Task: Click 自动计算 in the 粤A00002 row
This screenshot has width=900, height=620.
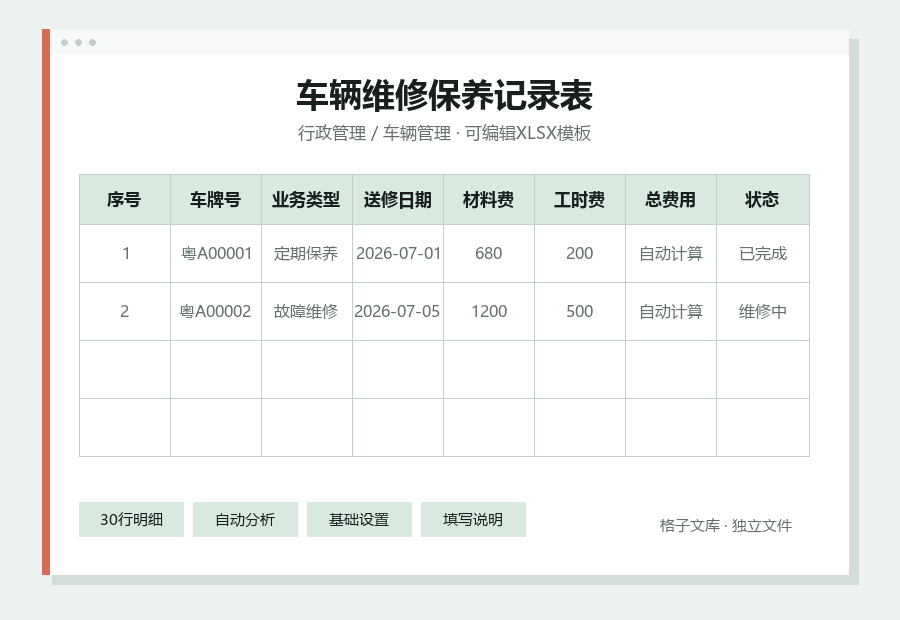Action: pyautogui.click(x=670, y=311)
